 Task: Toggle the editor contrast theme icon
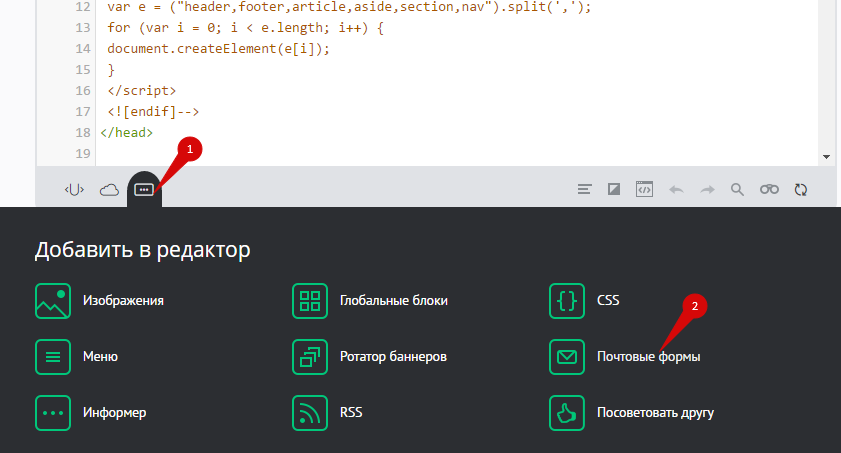[615, 189]
